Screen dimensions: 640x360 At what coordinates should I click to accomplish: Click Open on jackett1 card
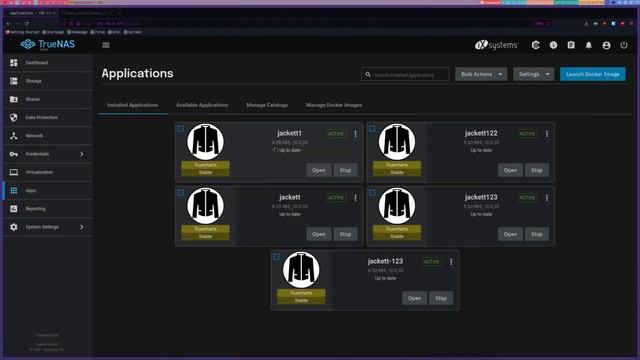pyautogui.click(x=319, y=170)
